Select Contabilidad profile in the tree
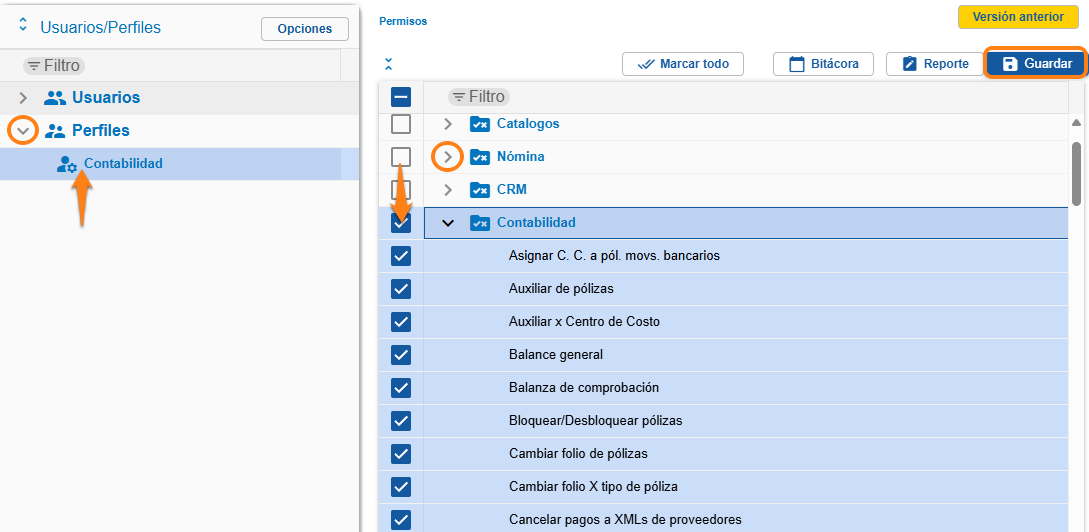The width and height of the screenshot is (1089, 532). (123, 164)
